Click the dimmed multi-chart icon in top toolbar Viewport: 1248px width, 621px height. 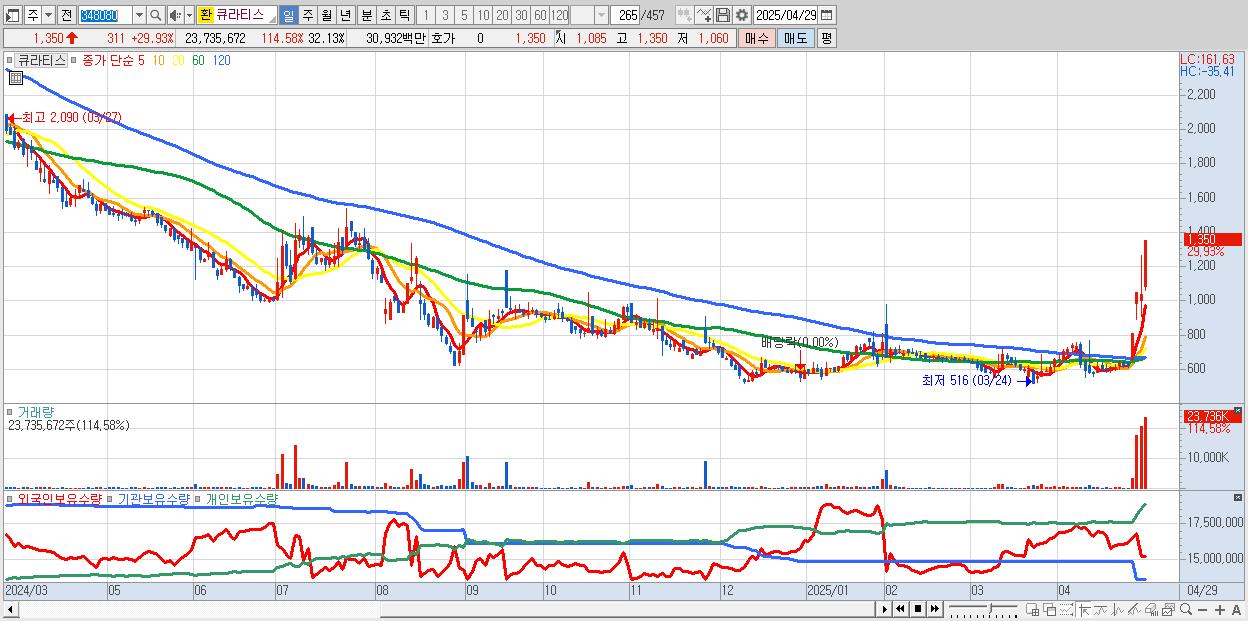[x=685, y=15]
